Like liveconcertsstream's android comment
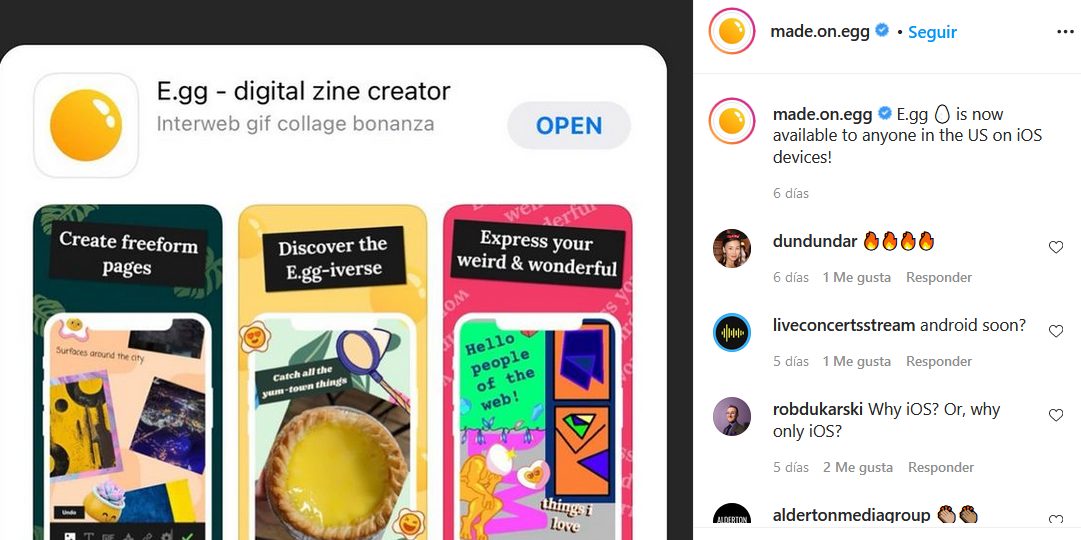The width and height of the screenshot is (1081, 540). click(x=1055, y=331)
